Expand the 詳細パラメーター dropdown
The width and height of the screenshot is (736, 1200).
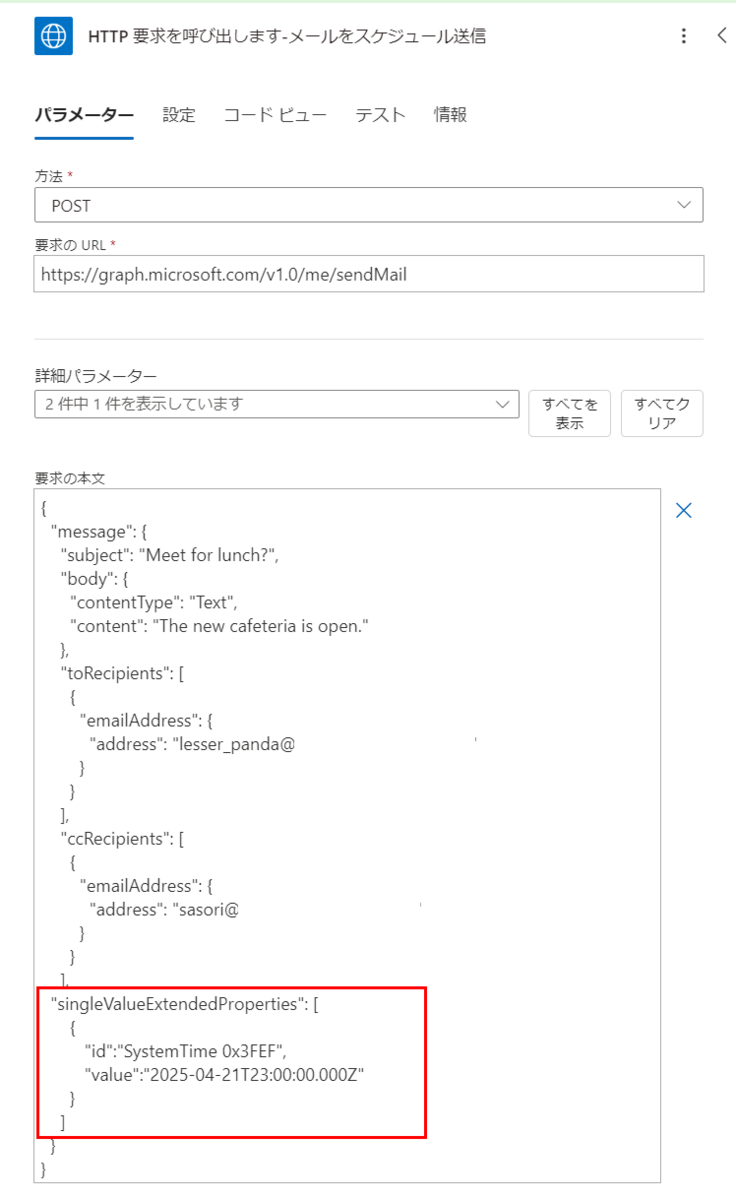[x=276, y=404]
